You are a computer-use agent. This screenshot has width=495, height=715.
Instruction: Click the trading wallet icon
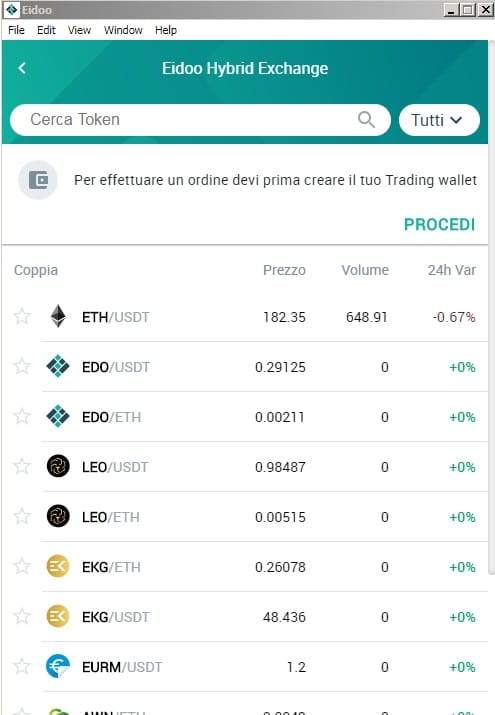(38, 180)
